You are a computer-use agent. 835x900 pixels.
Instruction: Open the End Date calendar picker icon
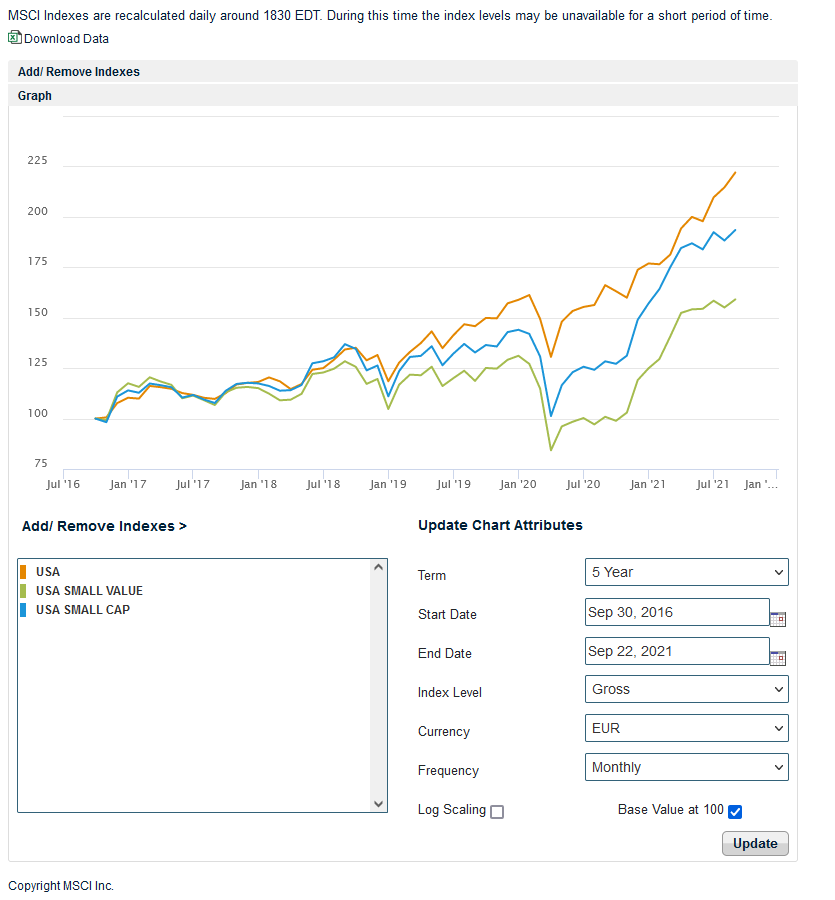pos(778,657)
